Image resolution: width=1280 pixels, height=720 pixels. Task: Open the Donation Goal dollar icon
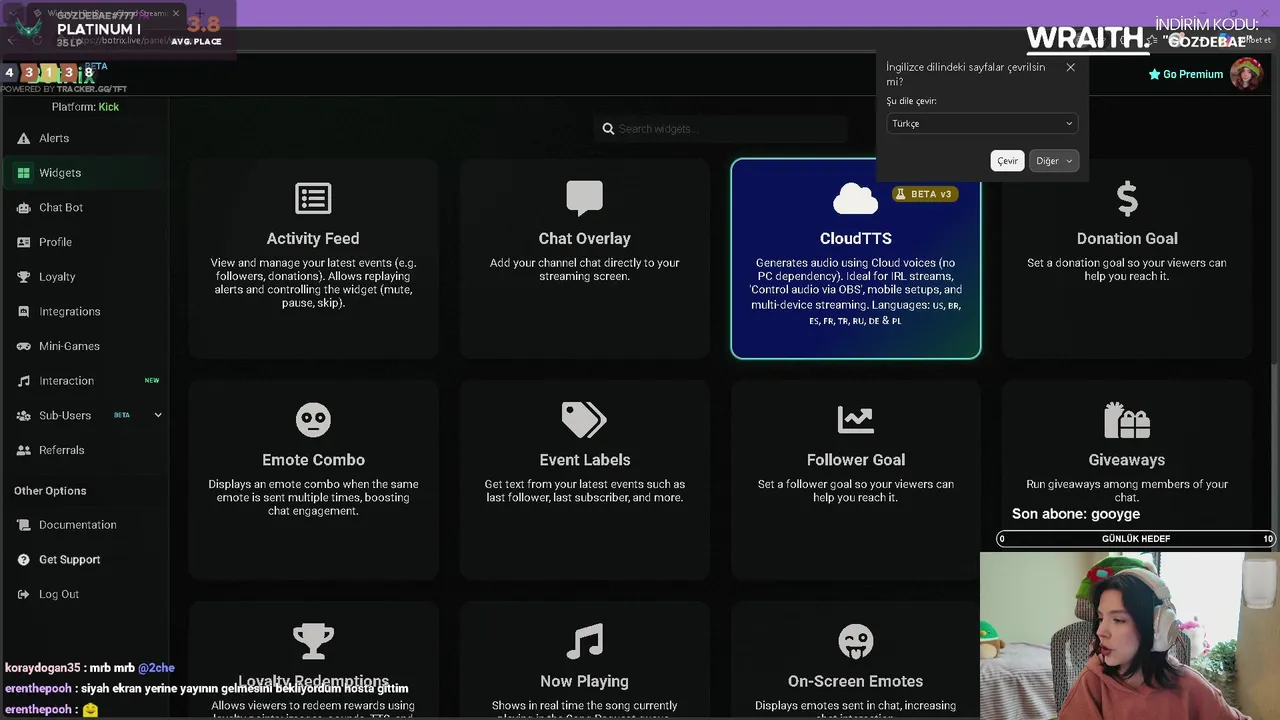1127,199
